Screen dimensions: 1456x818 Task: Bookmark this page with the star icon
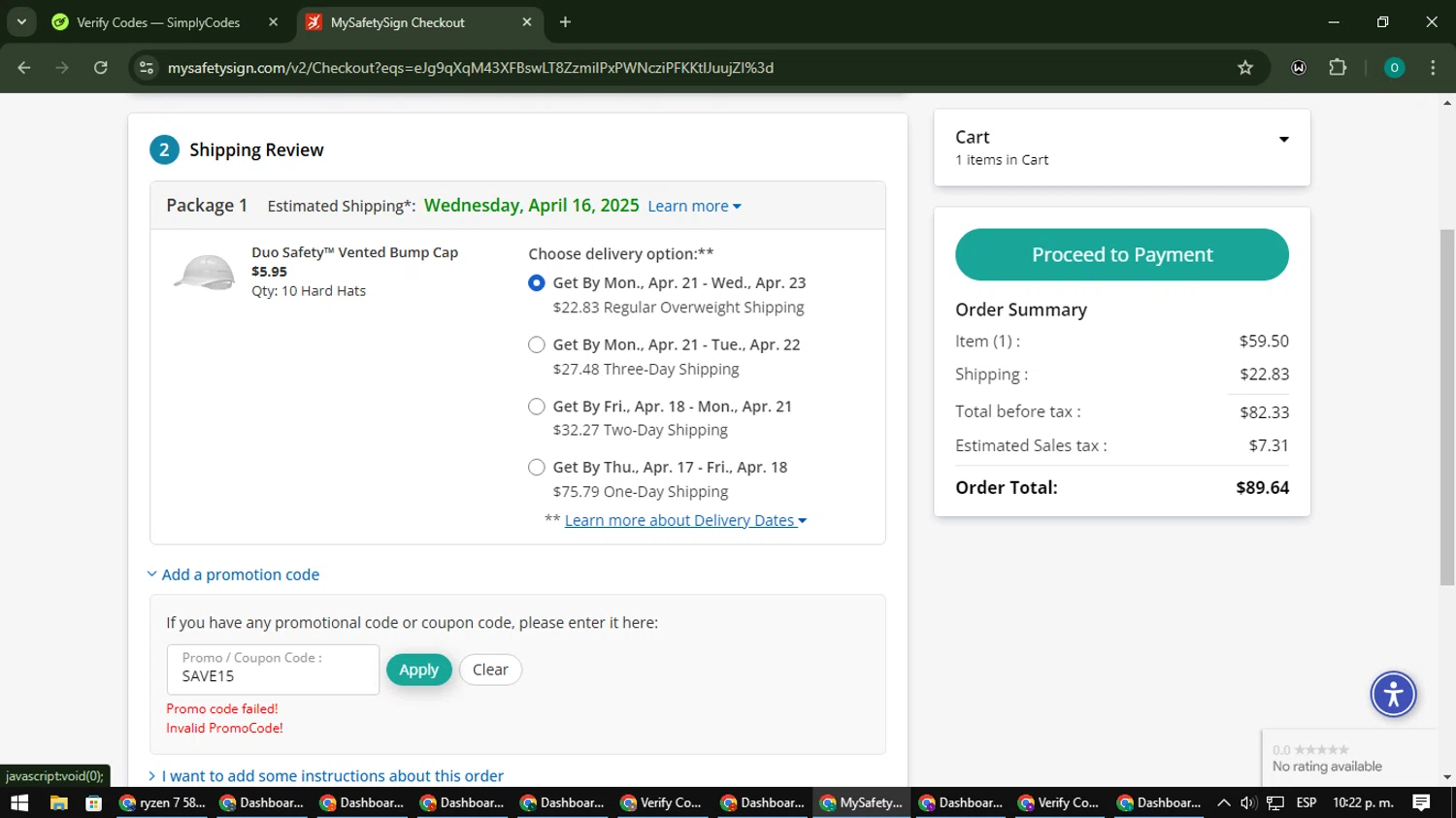pos(1245,68)
